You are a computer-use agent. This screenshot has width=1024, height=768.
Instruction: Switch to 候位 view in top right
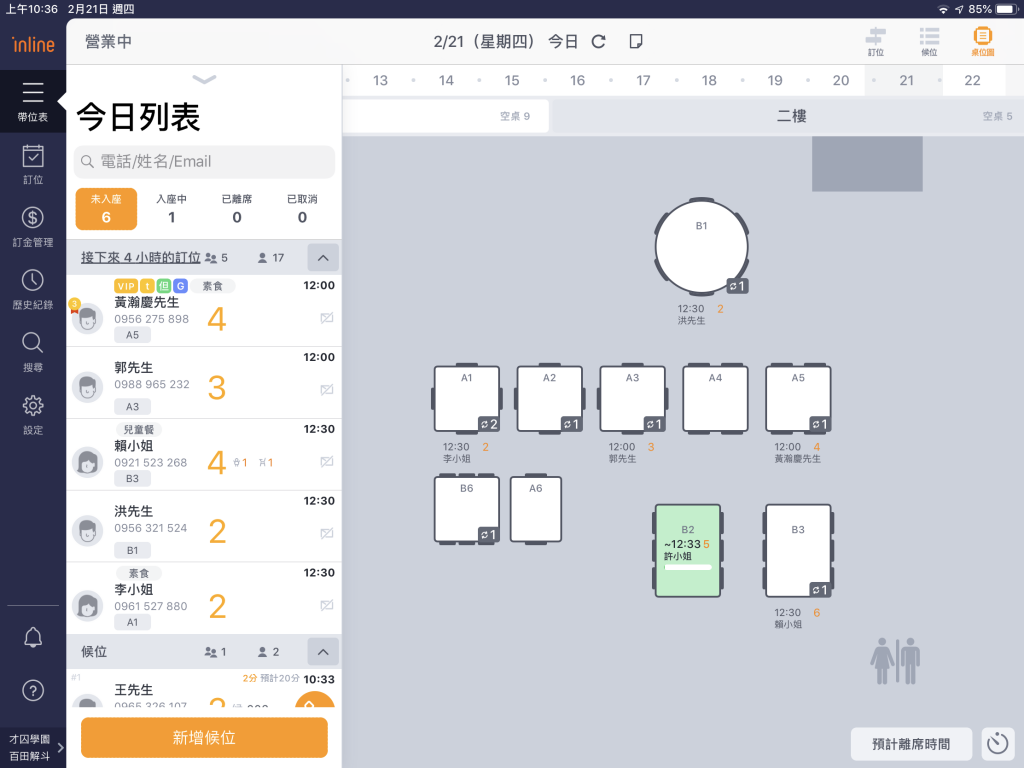[929, 42]
